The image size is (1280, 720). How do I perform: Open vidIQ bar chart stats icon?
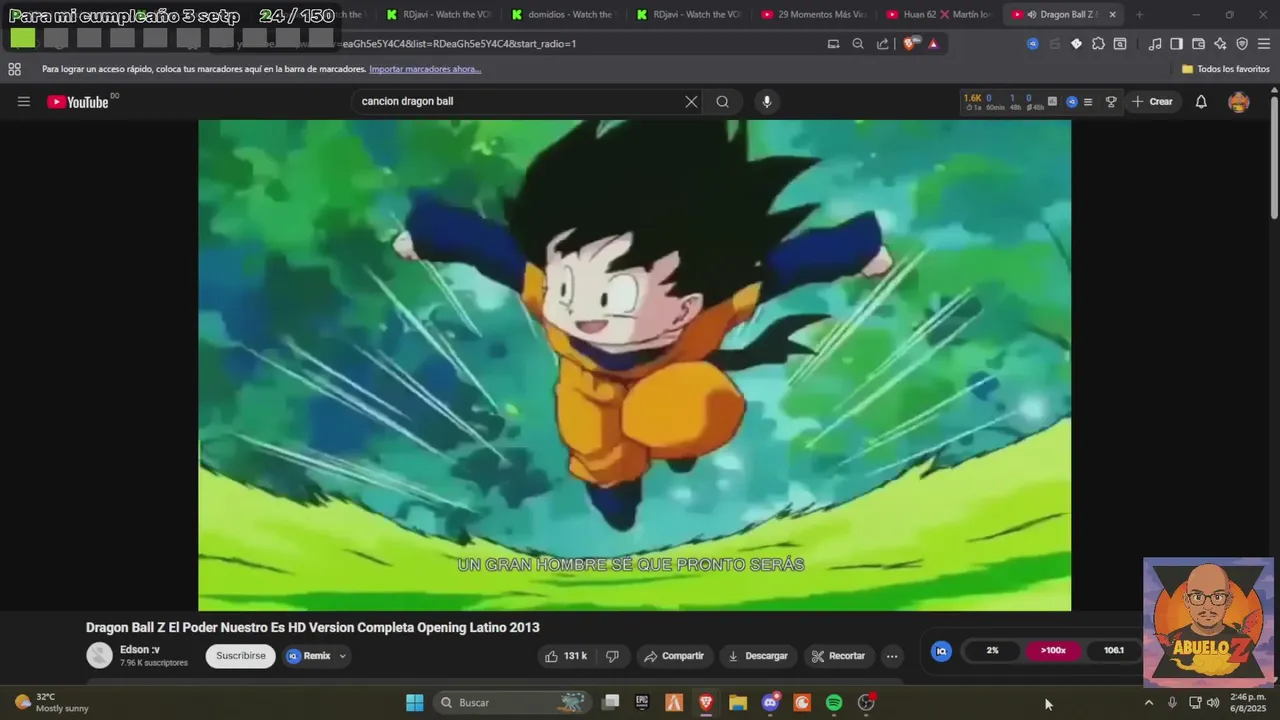[x=1052, y=101]
